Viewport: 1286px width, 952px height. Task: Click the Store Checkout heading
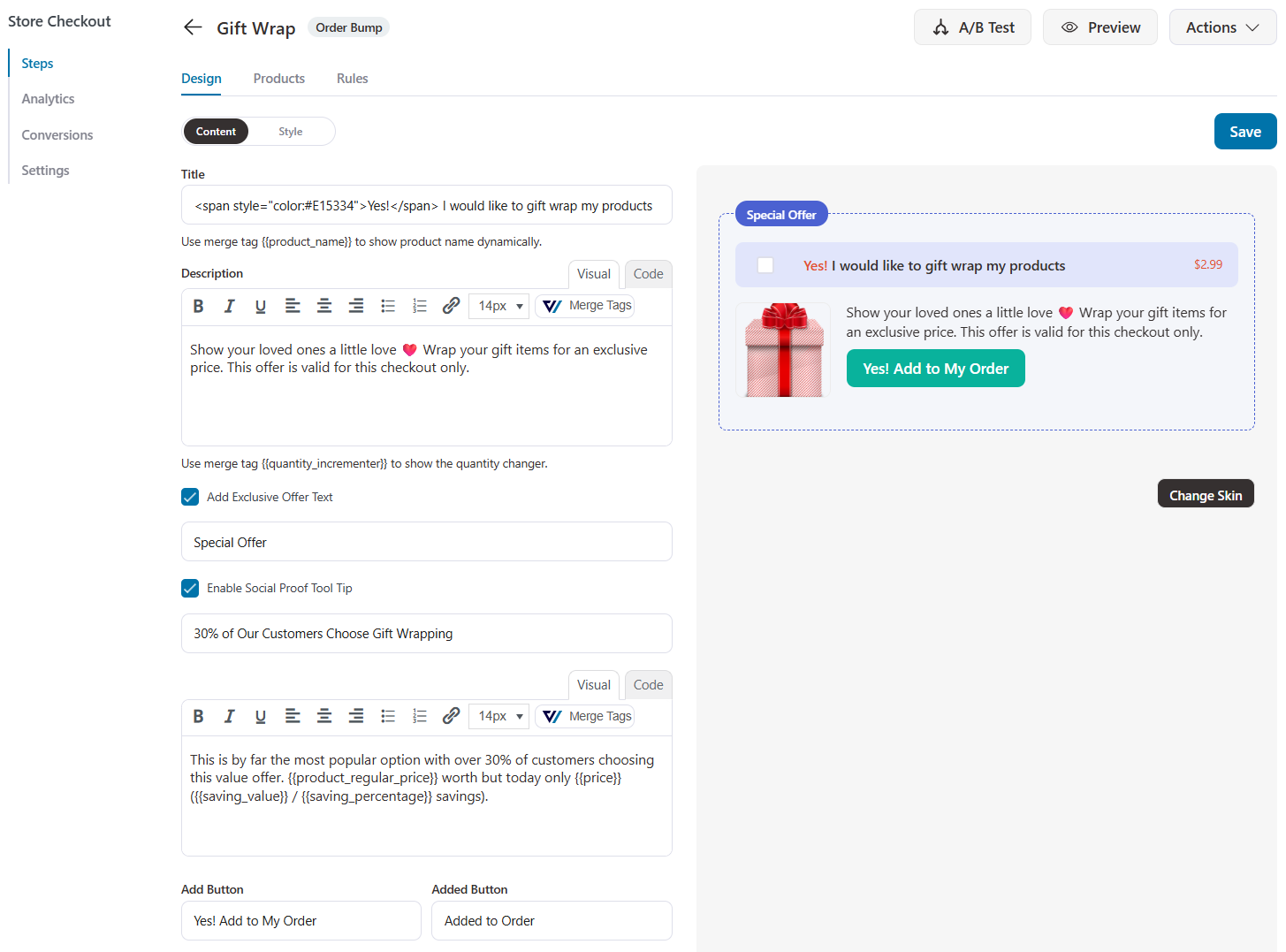tap(59, 21)
